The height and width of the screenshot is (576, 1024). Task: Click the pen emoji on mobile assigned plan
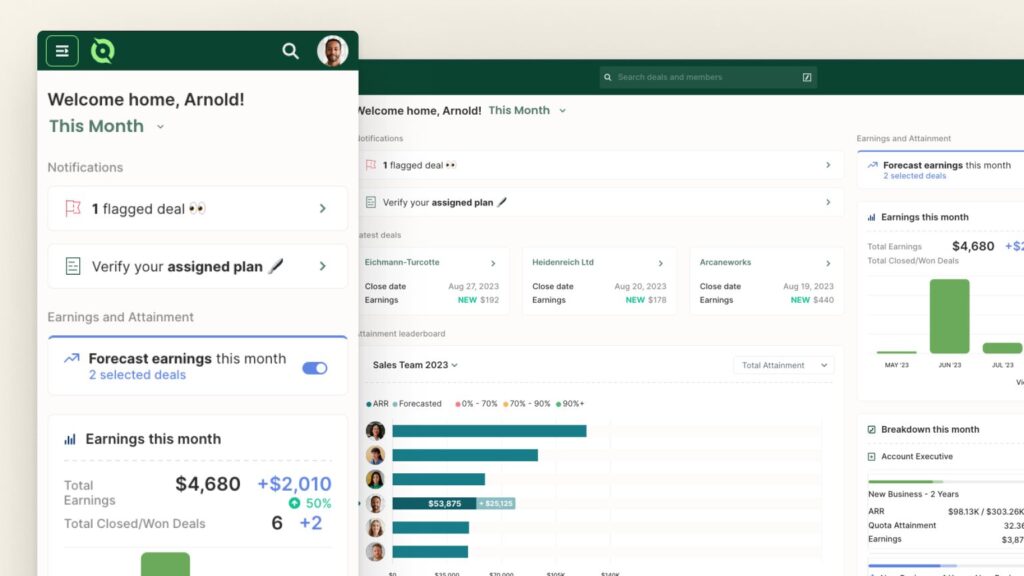coord(276,266)
